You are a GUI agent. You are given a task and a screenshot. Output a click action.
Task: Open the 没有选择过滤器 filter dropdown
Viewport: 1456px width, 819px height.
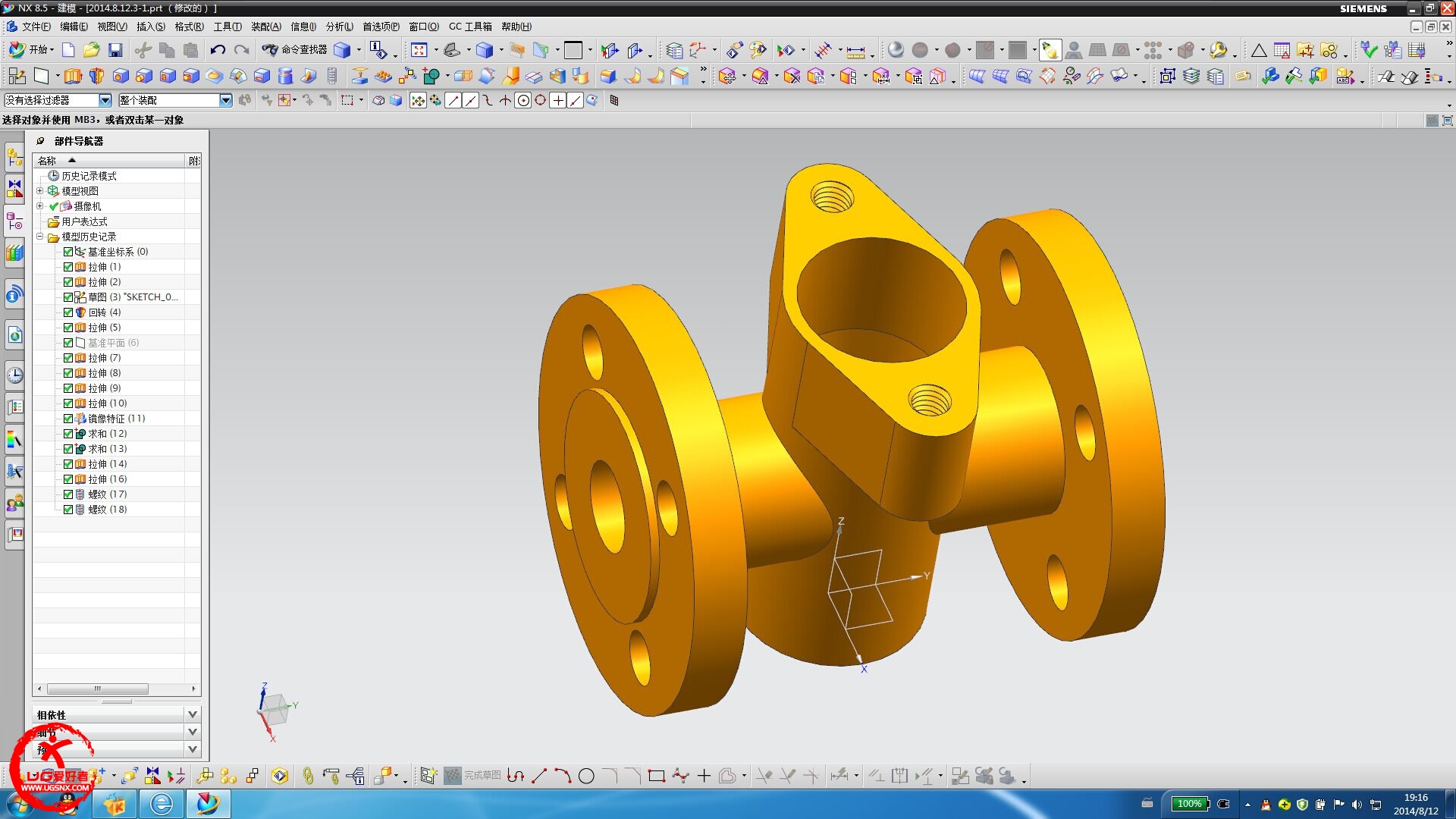105,100
